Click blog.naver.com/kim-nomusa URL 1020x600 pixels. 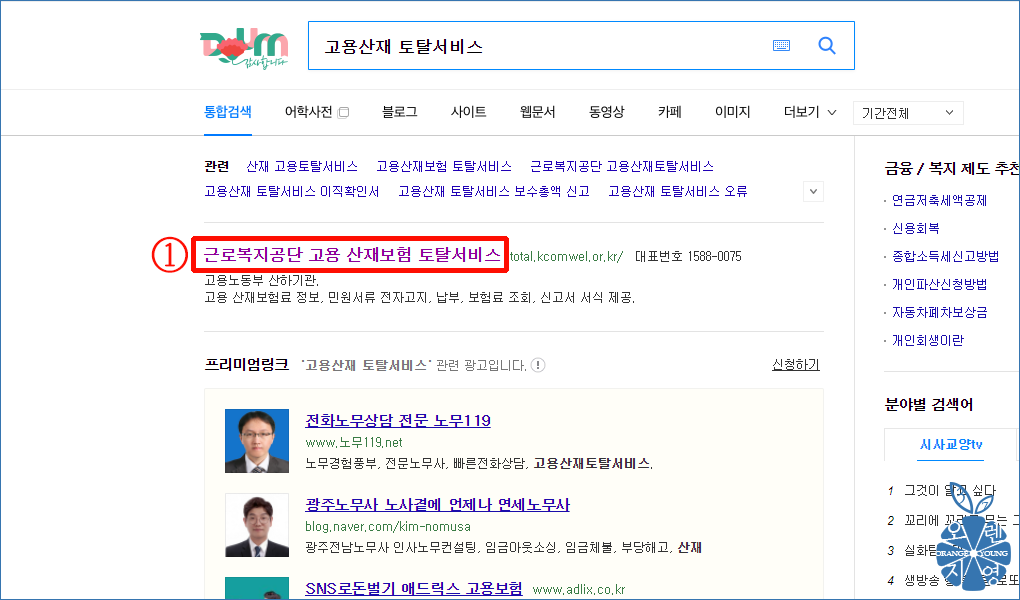click(388, 526)
